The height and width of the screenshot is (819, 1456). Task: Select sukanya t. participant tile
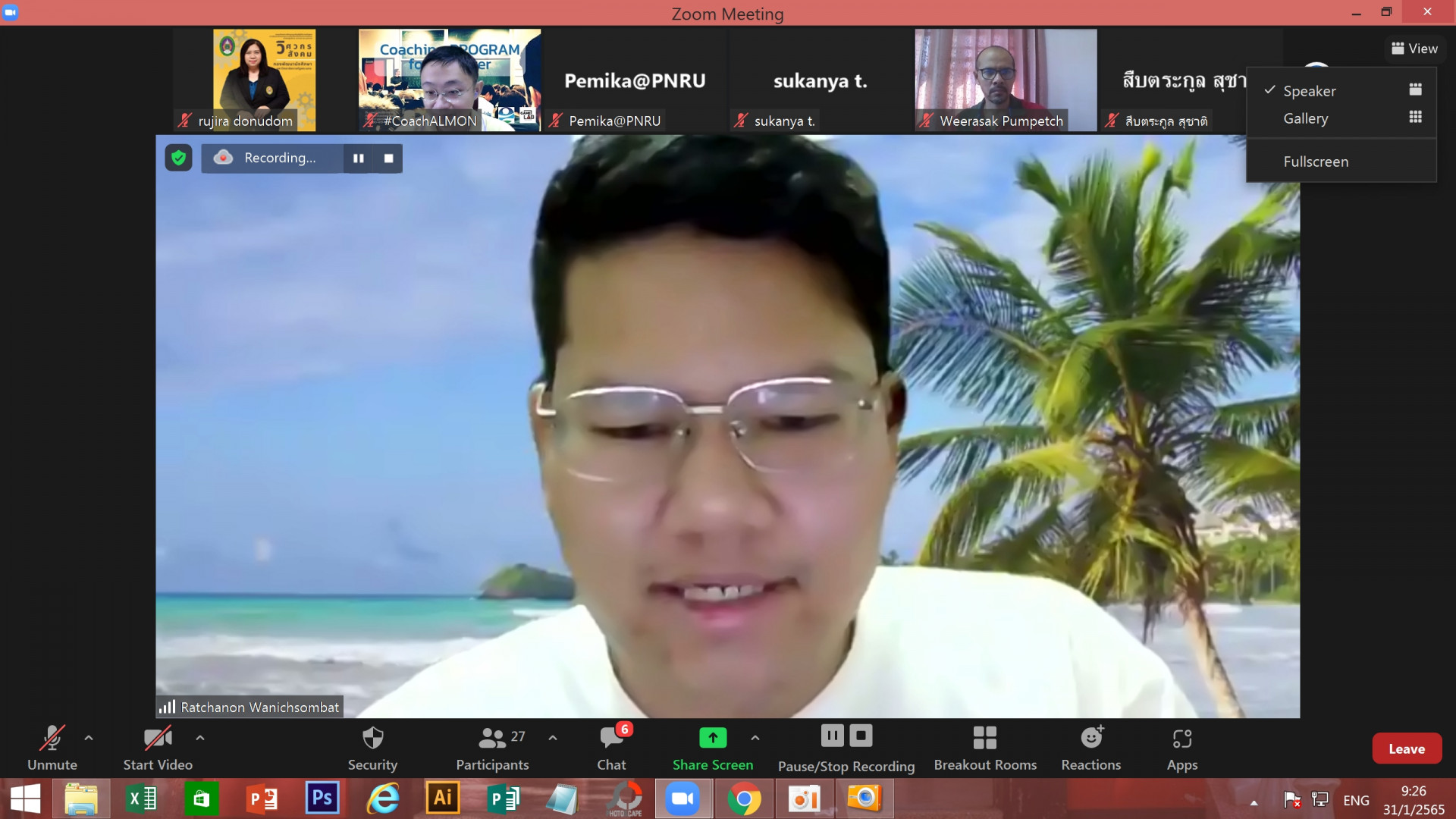821,80
